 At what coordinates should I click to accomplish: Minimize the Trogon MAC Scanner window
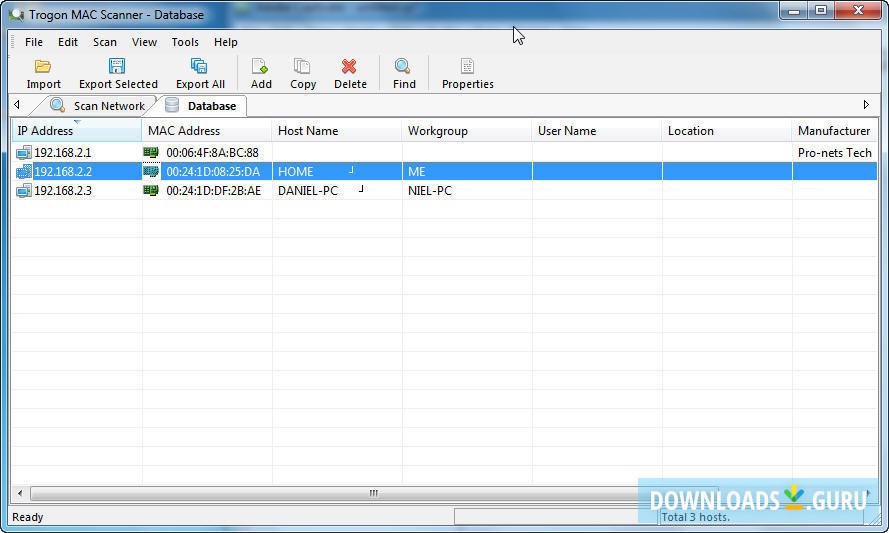794,11
